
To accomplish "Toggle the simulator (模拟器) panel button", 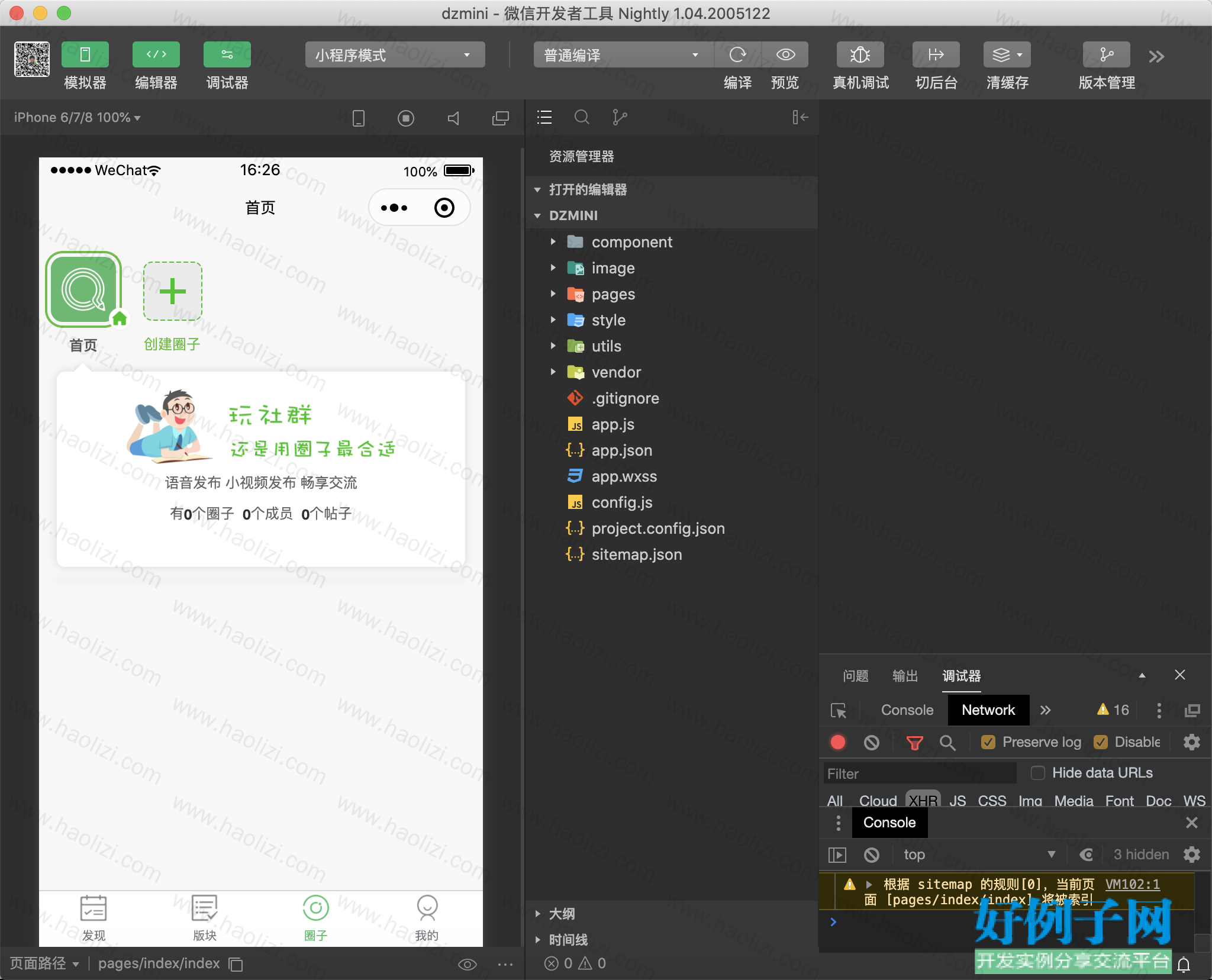I will click(85, 55).
